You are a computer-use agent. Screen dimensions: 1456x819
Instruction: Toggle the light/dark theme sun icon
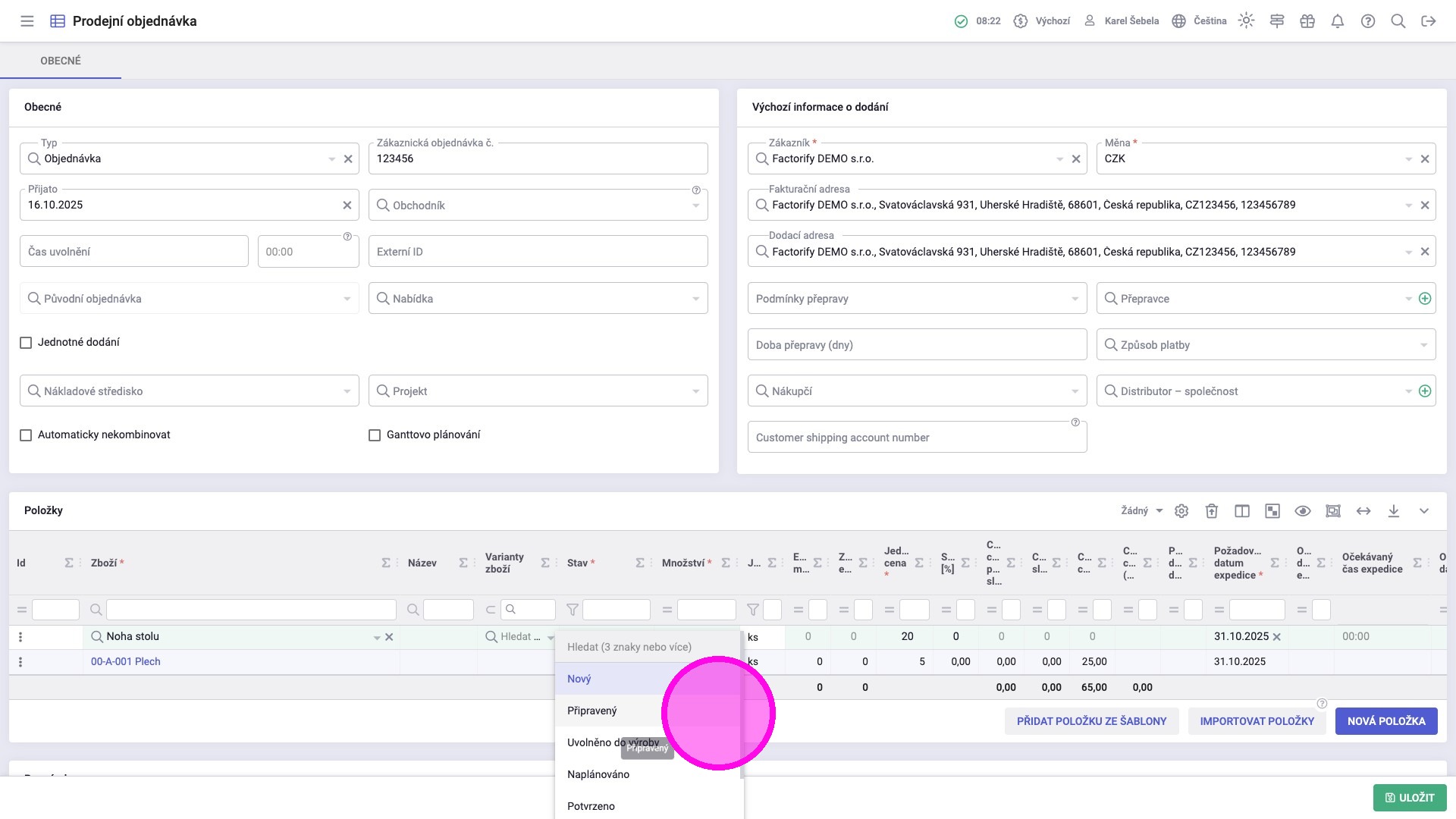click(x=1246, y=21)
